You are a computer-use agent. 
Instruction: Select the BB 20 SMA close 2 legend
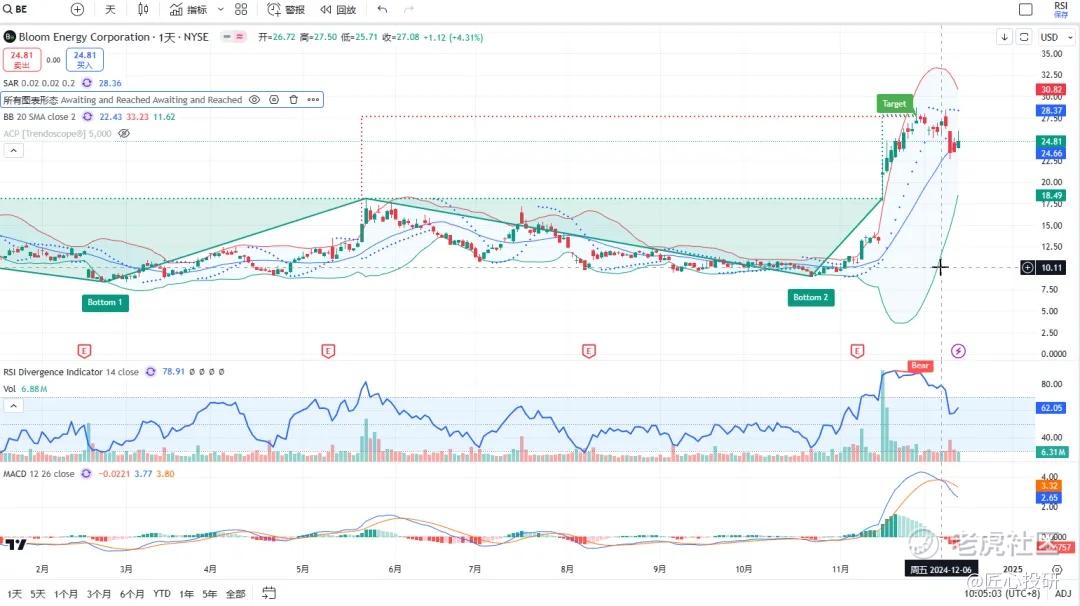point(39,116)
